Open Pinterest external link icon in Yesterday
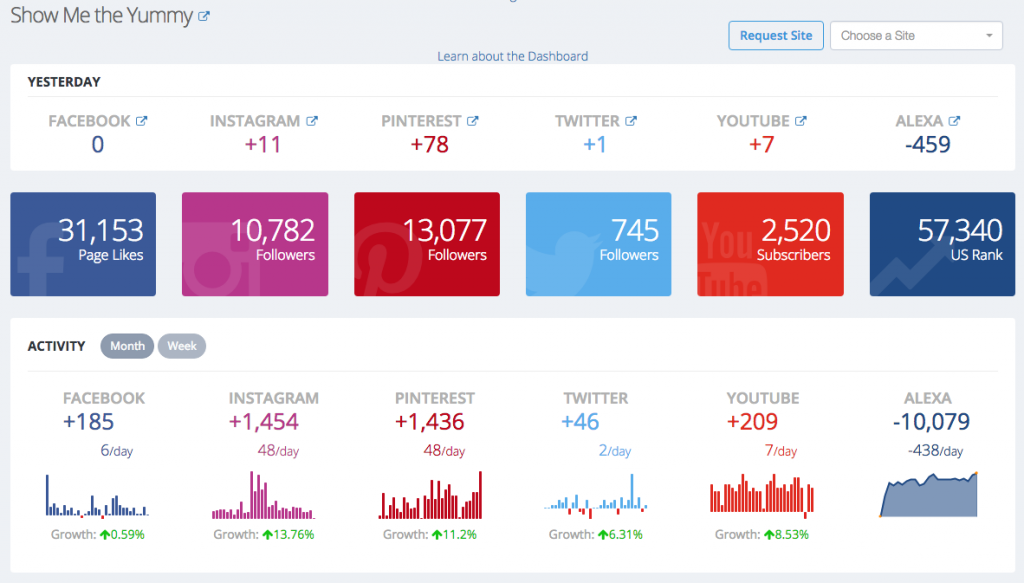Viewport: 1024px width, 583px height. click(473, 121)
